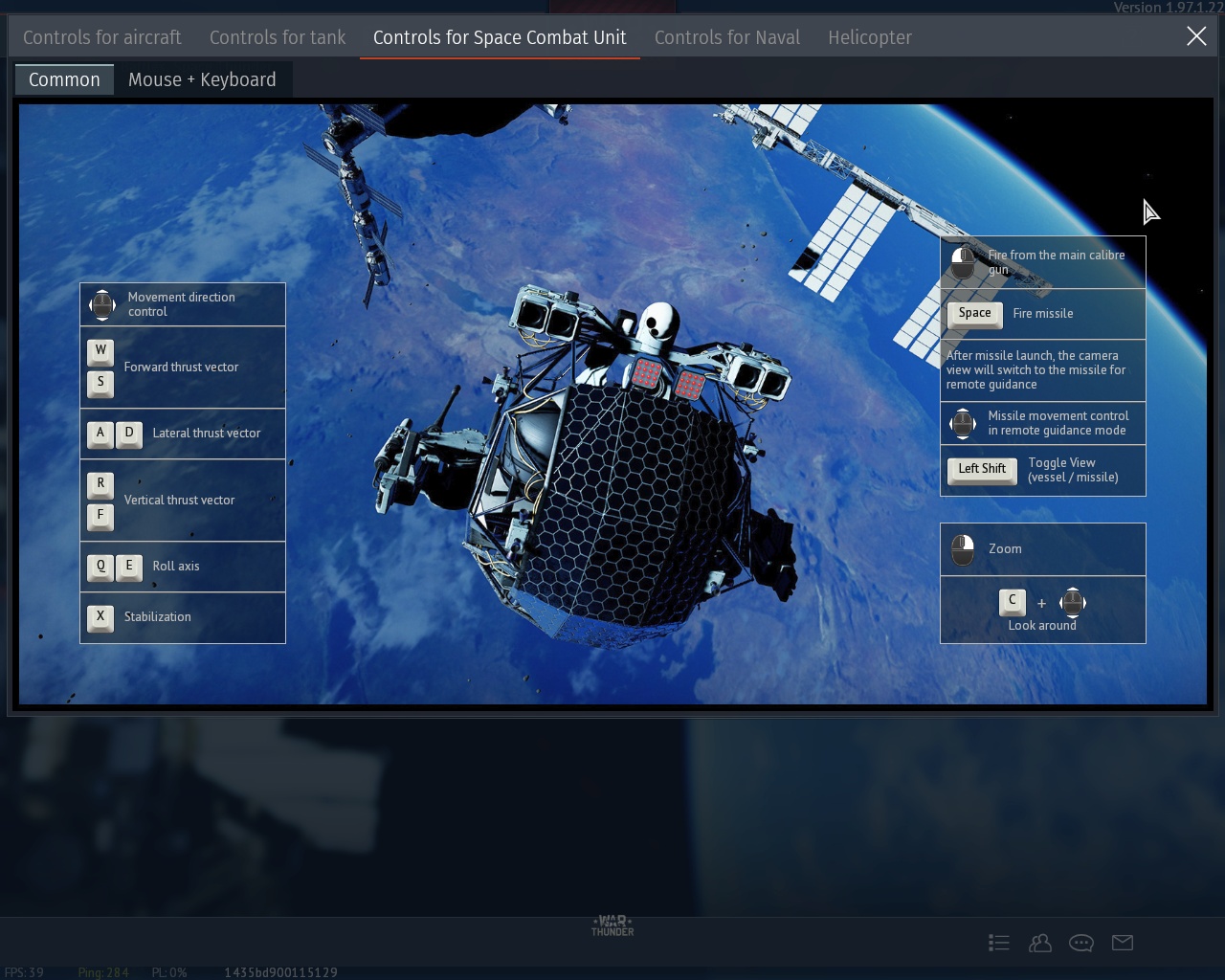This screenshot has height=980, width=1225.
Task: Click the W key icon
Action: 100,351
